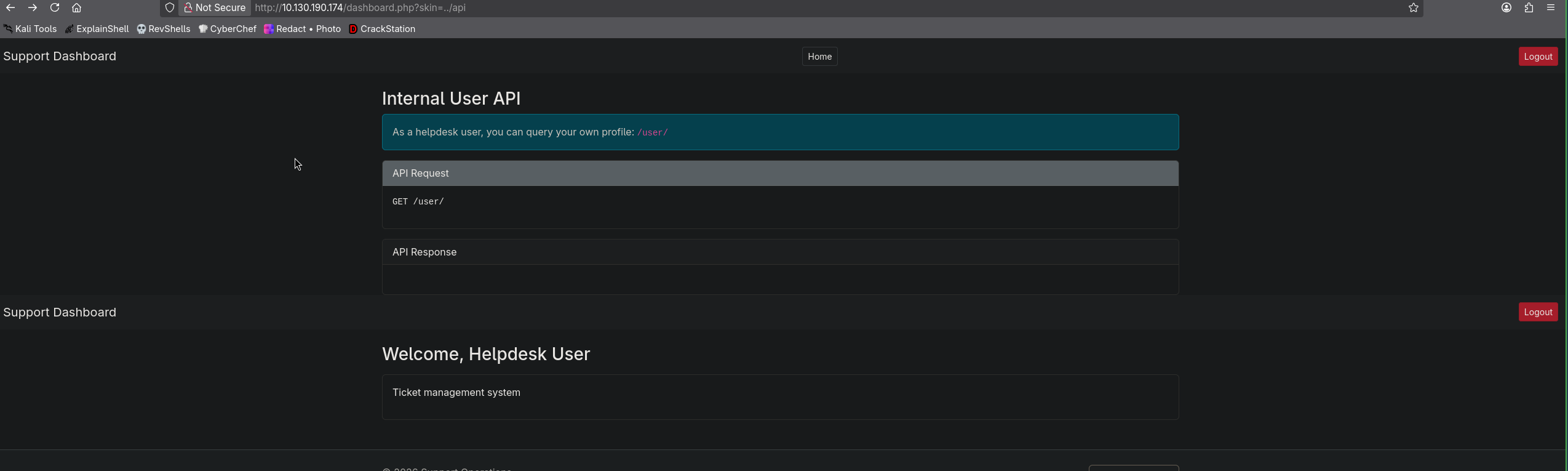Image resolution: width=1568 pixels, height=471 pixels.
Task: Click the Internal User API heading
Action: click(451, 99)
